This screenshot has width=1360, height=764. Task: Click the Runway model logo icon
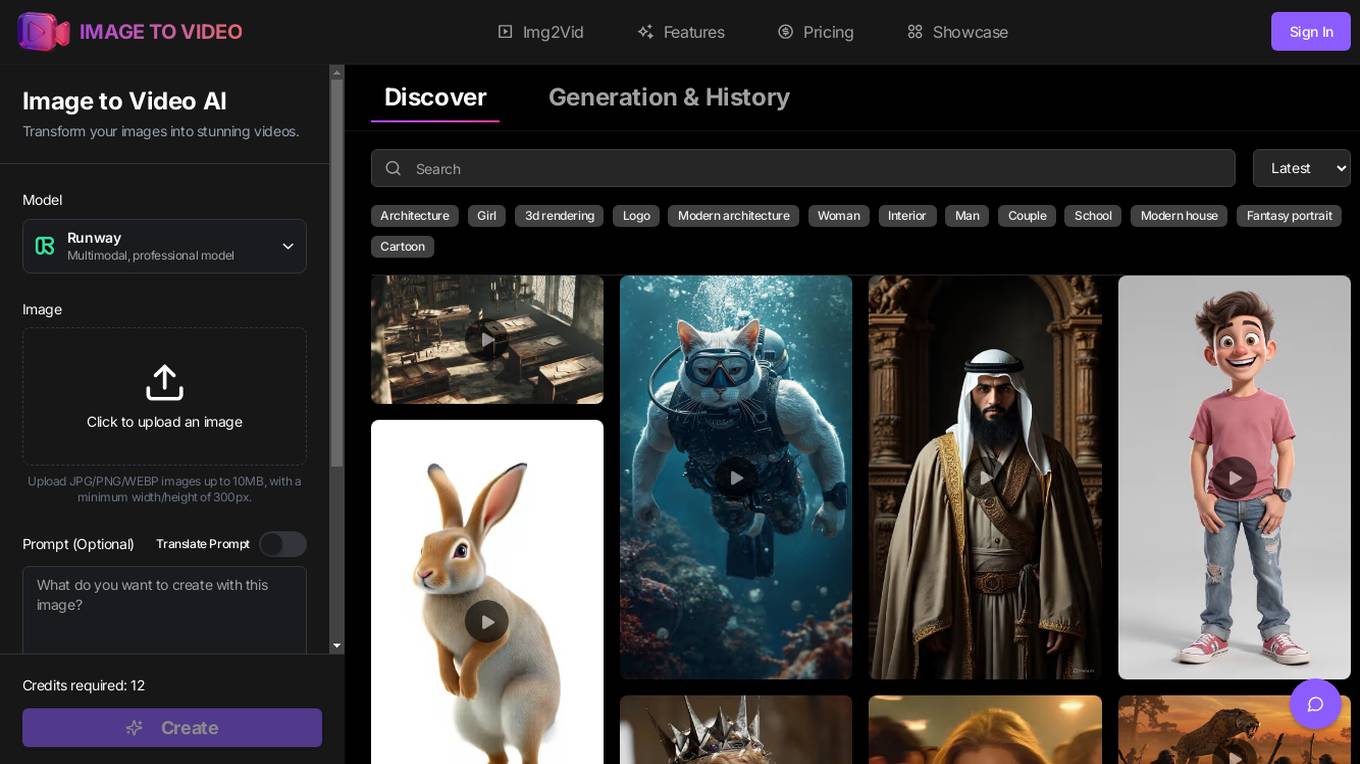45,246
